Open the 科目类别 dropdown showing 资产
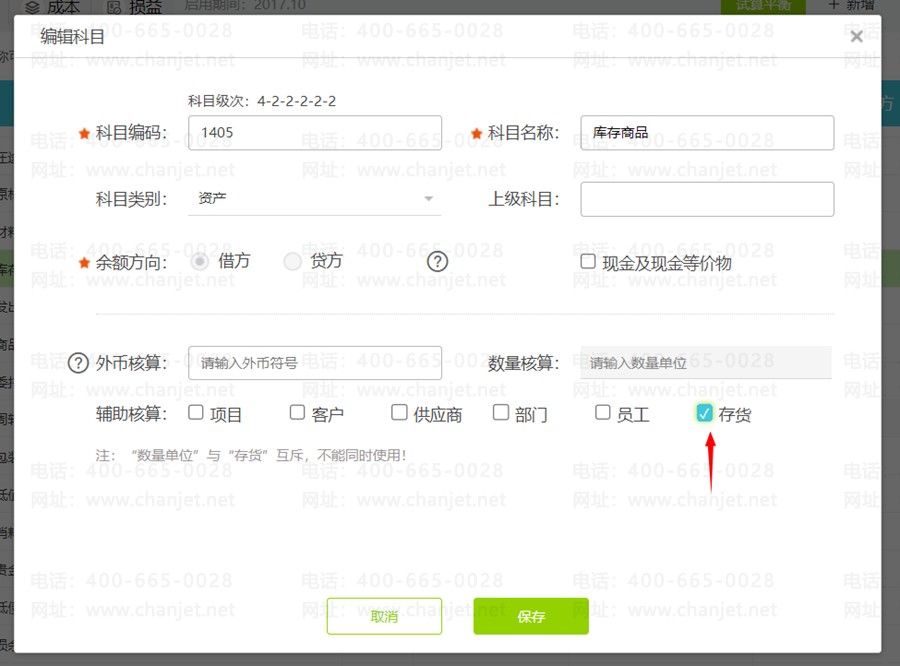The width and height of the screenshot is (900, 666). (x=315, y=199)
